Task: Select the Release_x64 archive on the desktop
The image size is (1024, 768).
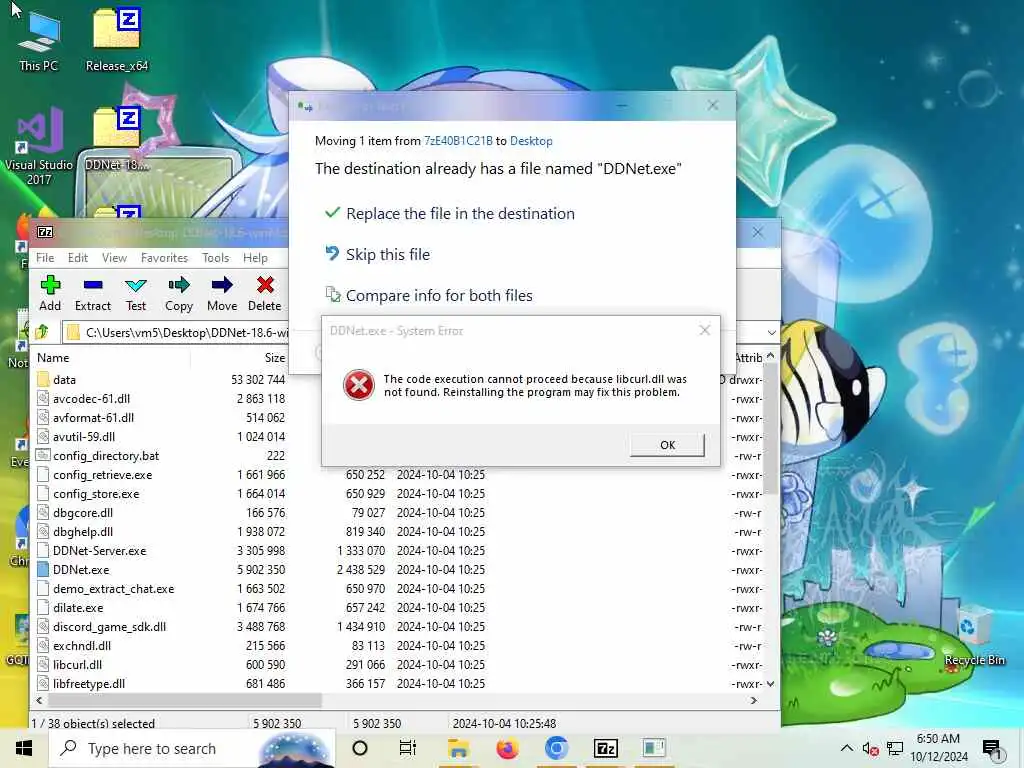Action: (x=117, y=40)
